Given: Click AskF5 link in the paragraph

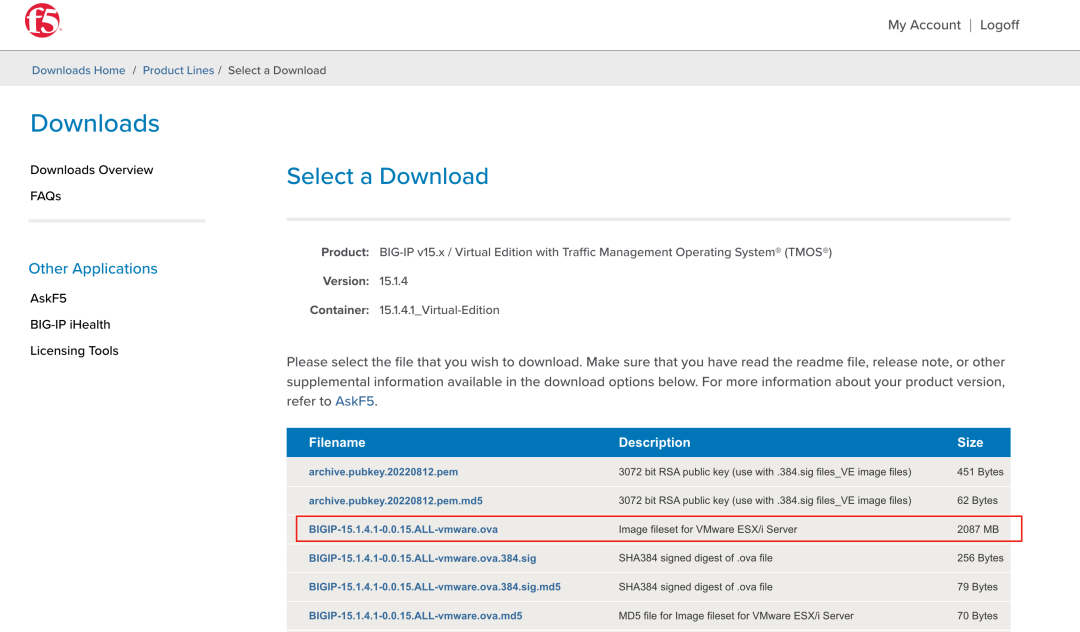Looking at the screenshot, I should coord(355,401).
